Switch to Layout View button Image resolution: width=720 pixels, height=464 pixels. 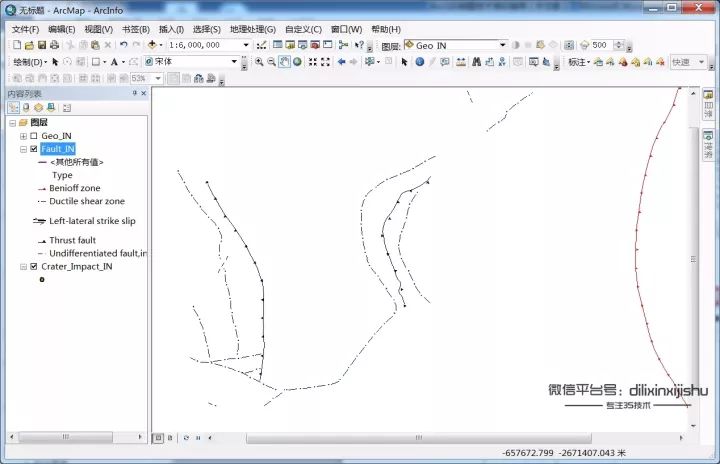click(170, 438)
